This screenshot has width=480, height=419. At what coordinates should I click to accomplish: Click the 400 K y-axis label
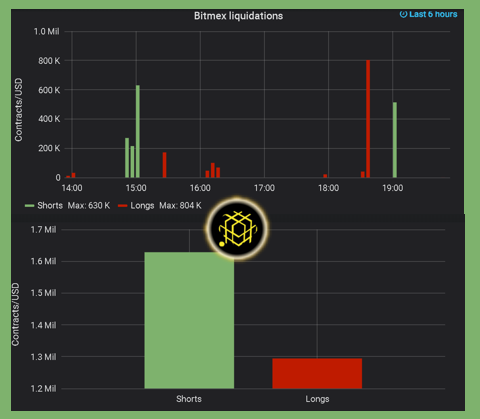point(49,119)
